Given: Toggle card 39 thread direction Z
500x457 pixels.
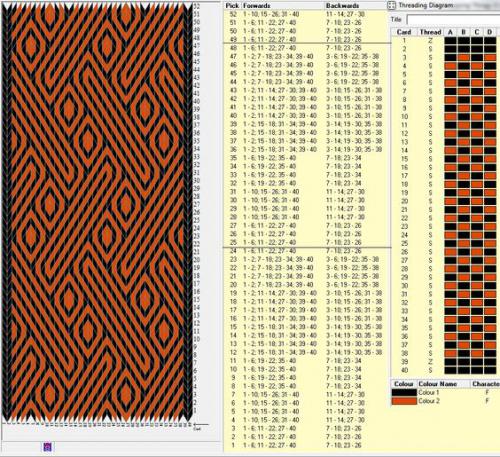Looking at the screenshot, I should click(x=430, y=362).
